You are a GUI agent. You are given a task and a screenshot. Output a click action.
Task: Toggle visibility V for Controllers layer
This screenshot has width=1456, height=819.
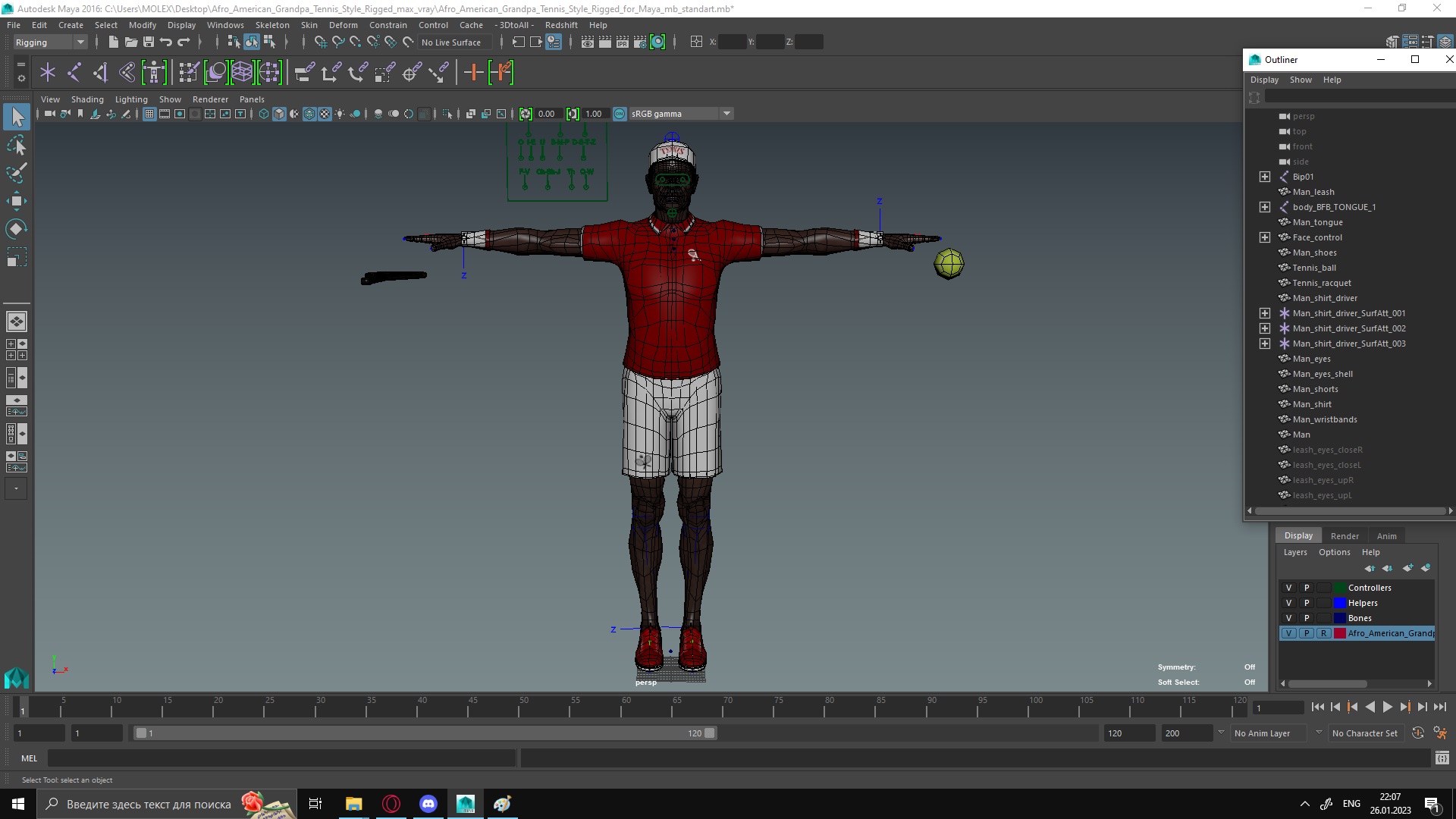pyautogui.click(x=1288, y=588)
